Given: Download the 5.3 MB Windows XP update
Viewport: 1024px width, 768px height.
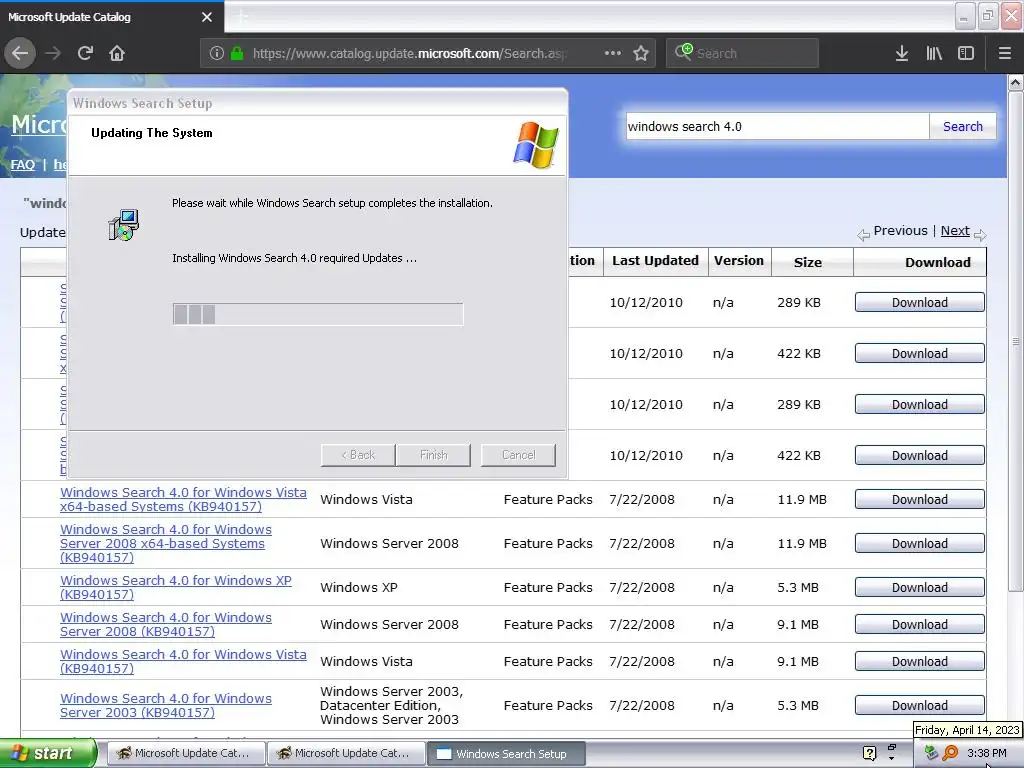Looking at the screenshot, I should (920, 587).
